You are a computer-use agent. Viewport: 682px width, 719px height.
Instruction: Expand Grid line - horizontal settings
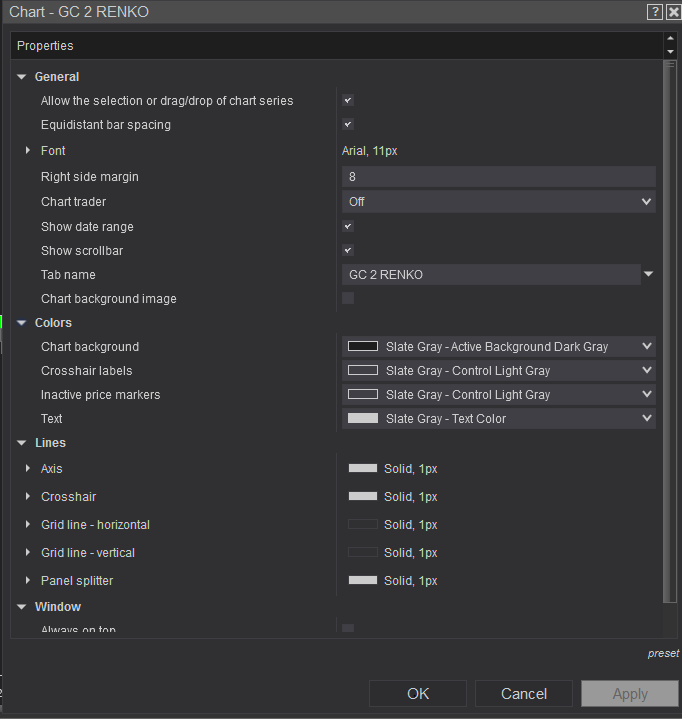28,525
